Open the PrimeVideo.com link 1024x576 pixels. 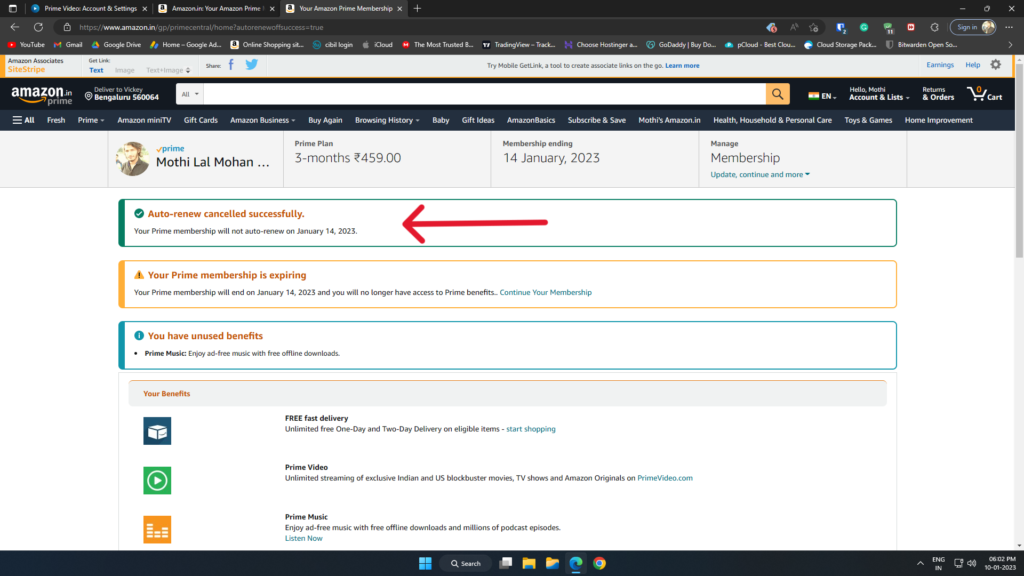coord(665,478)
